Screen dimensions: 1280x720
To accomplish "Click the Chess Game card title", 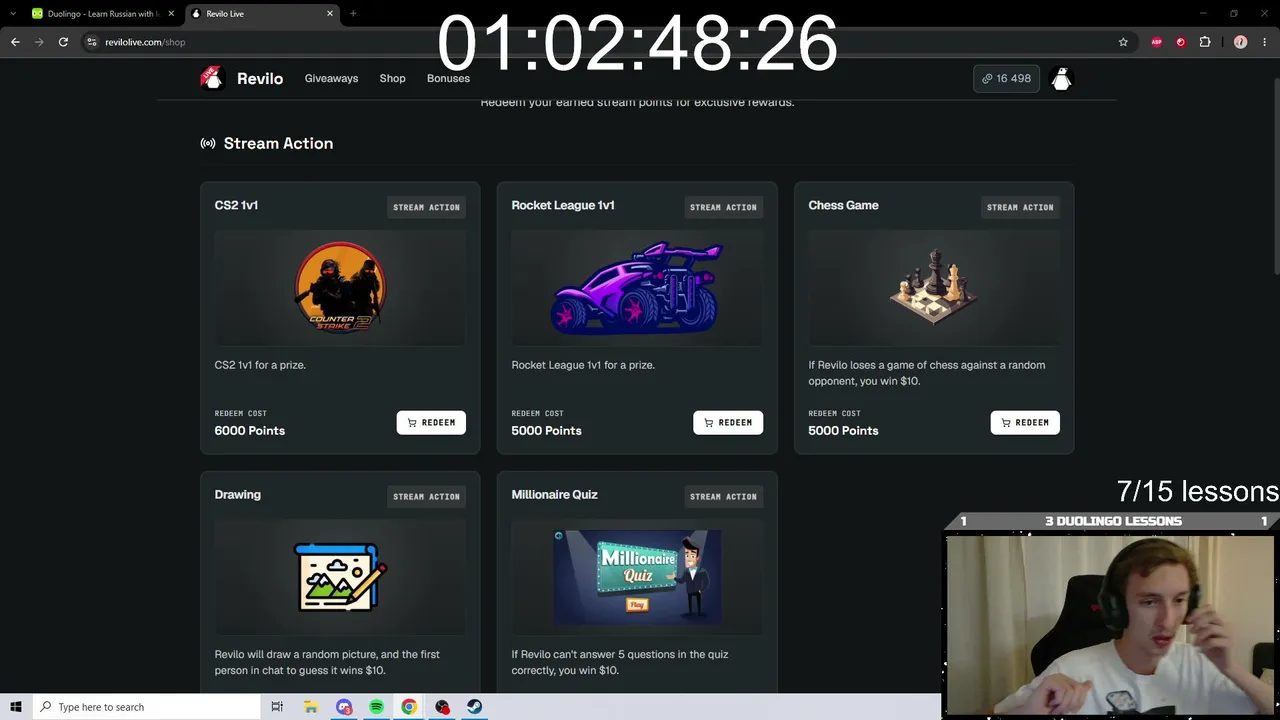I will pyautogui.click(x=843, y=205).
